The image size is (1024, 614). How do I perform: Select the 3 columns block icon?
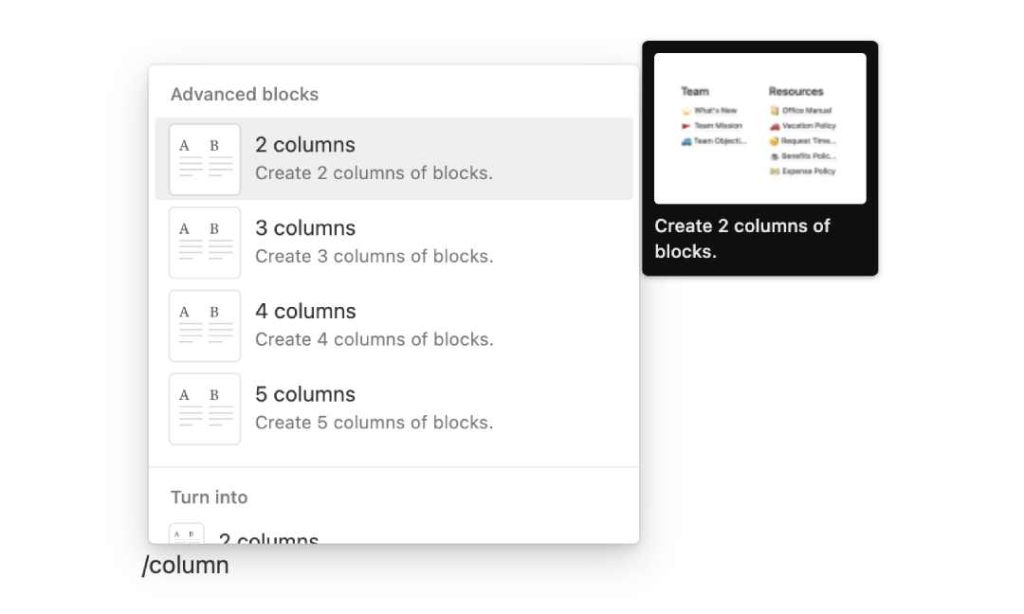(204, 241)
